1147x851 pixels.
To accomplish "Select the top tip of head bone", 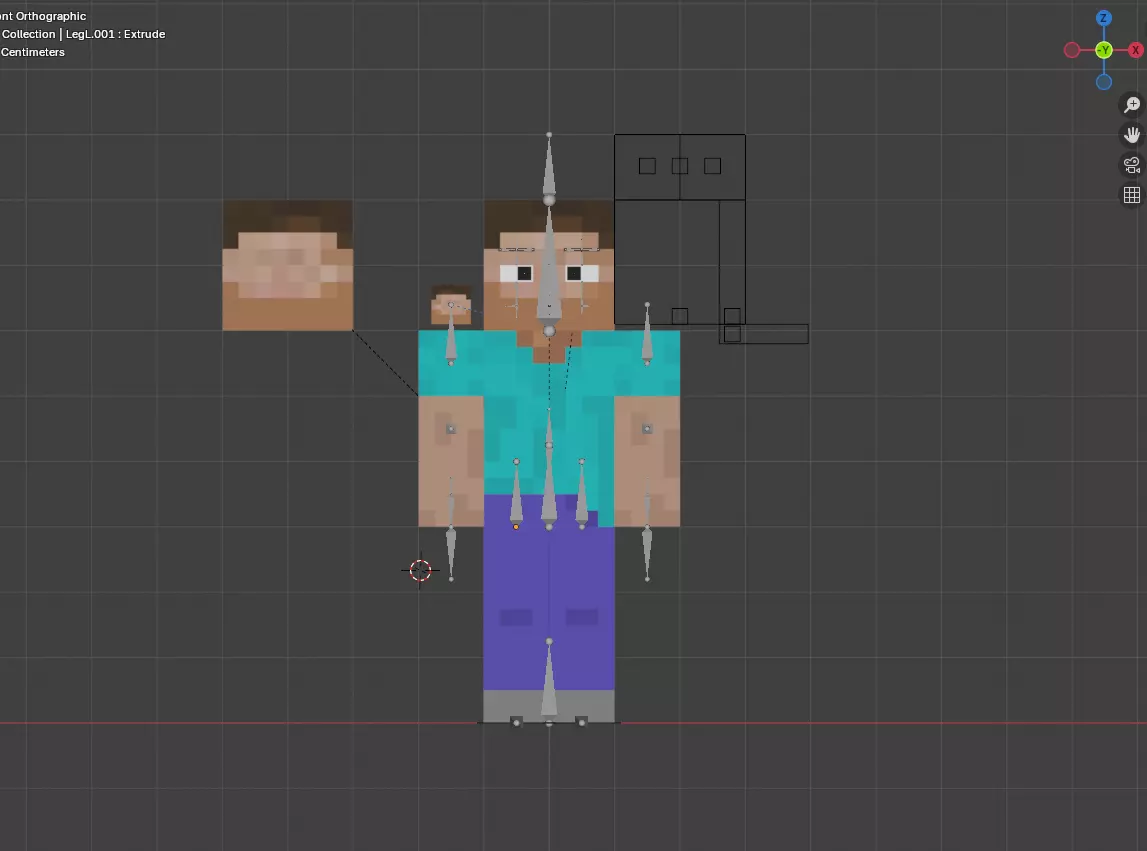I will coord(549,135).
